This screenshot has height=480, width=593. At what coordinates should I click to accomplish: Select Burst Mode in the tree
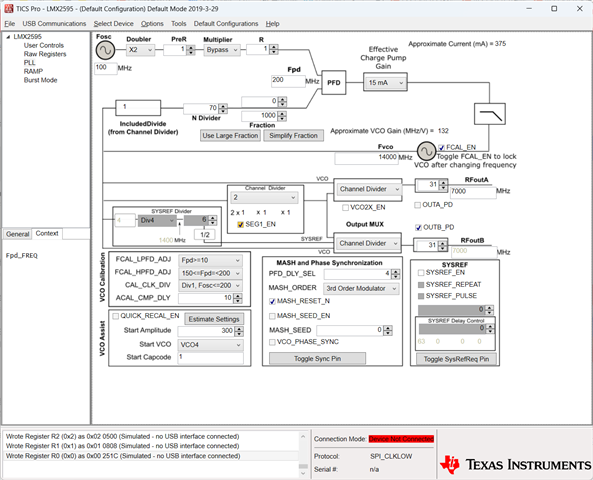40,80
